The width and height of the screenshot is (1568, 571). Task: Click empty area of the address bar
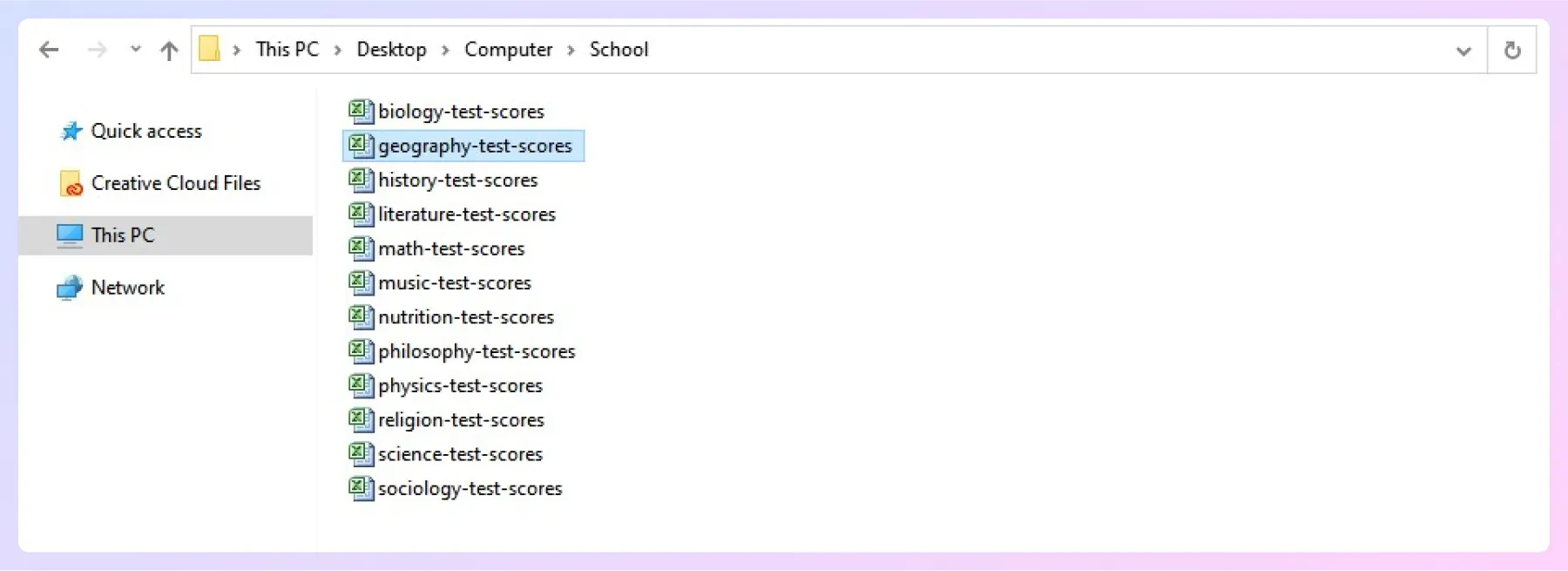(1045, 50)
